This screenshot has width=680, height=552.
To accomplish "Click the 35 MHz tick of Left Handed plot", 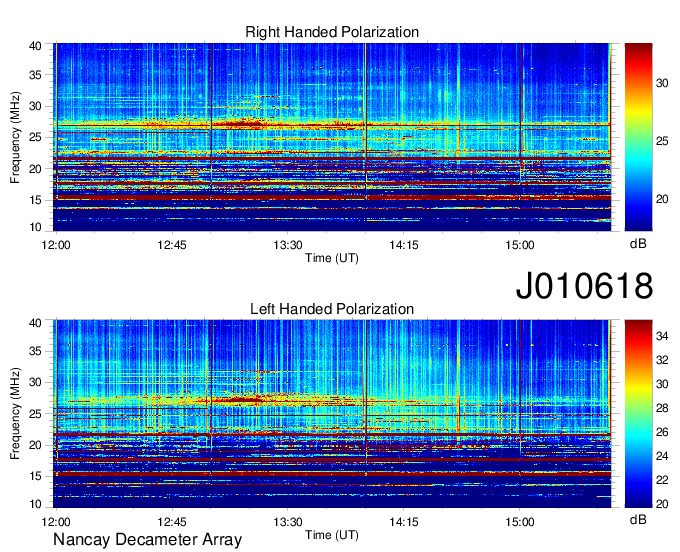I will click(x=35, y=351).
